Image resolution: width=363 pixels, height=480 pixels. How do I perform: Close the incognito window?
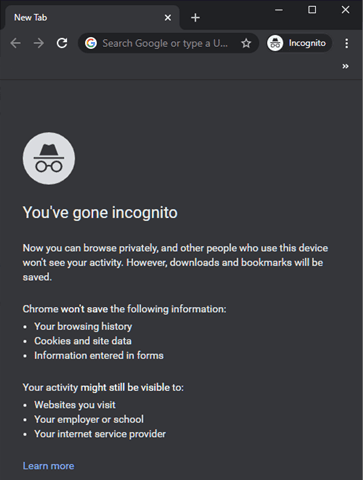pyautogui.click(x=345, y=10)
